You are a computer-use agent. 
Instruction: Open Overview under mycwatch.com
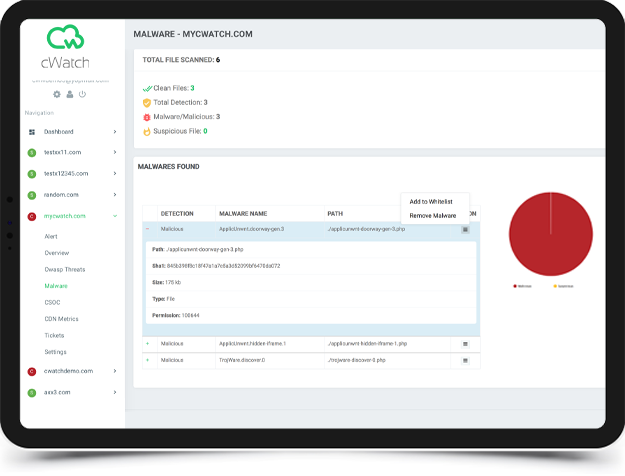click(57, 253)
